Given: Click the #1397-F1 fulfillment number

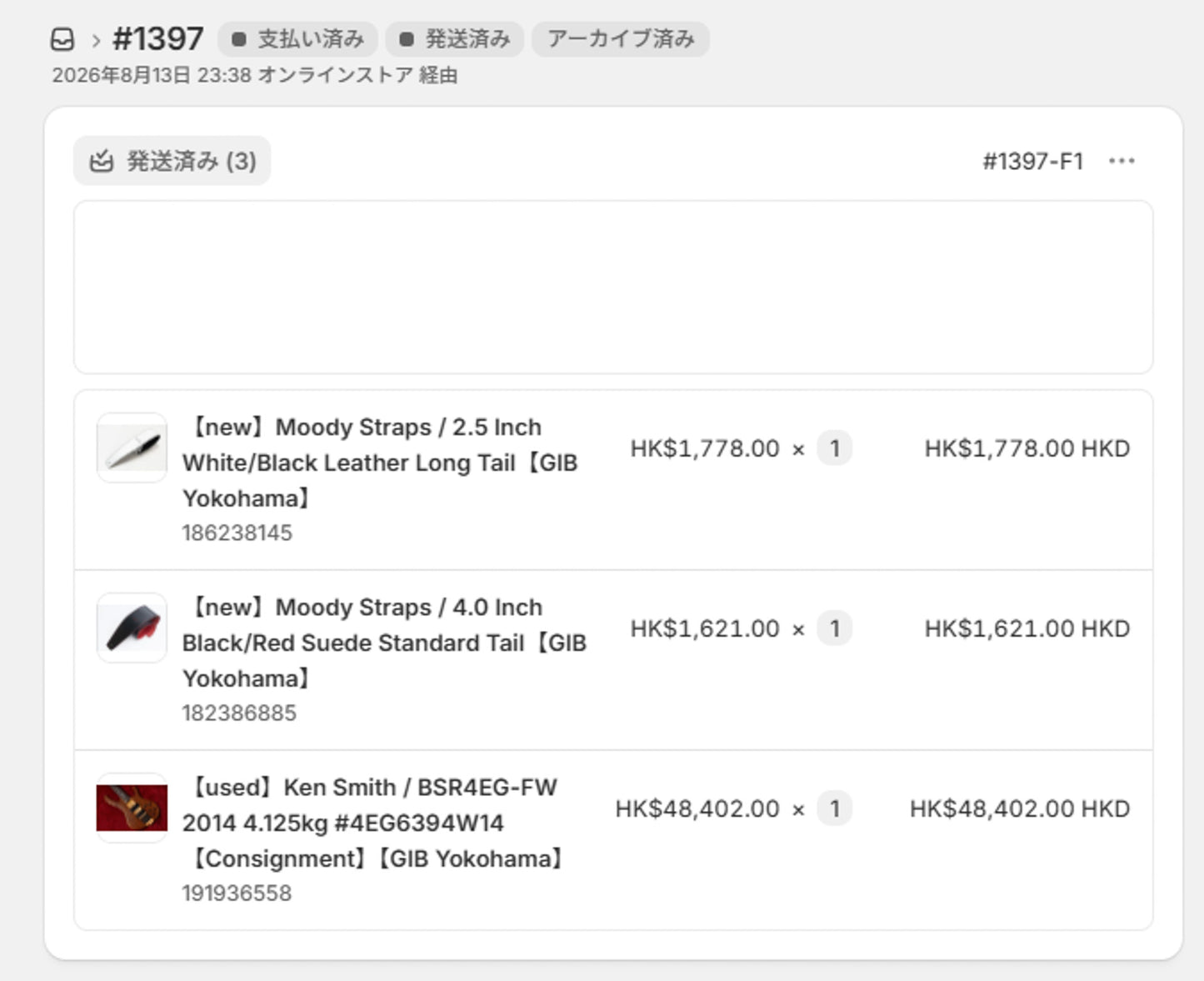Looking at the screenshot, I should pyautogui.click(x=1033, y=161).
